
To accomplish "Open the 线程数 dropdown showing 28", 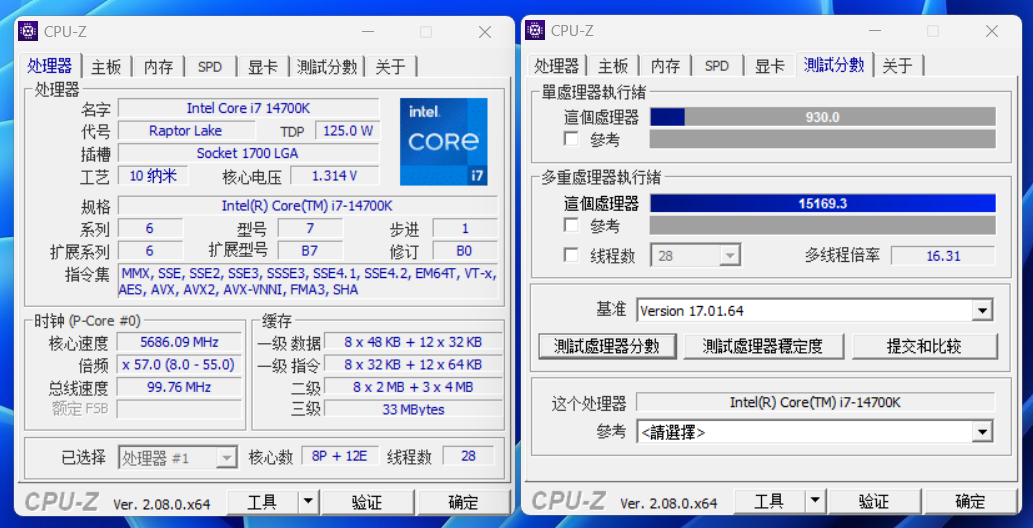I will [x=696, y=255].
